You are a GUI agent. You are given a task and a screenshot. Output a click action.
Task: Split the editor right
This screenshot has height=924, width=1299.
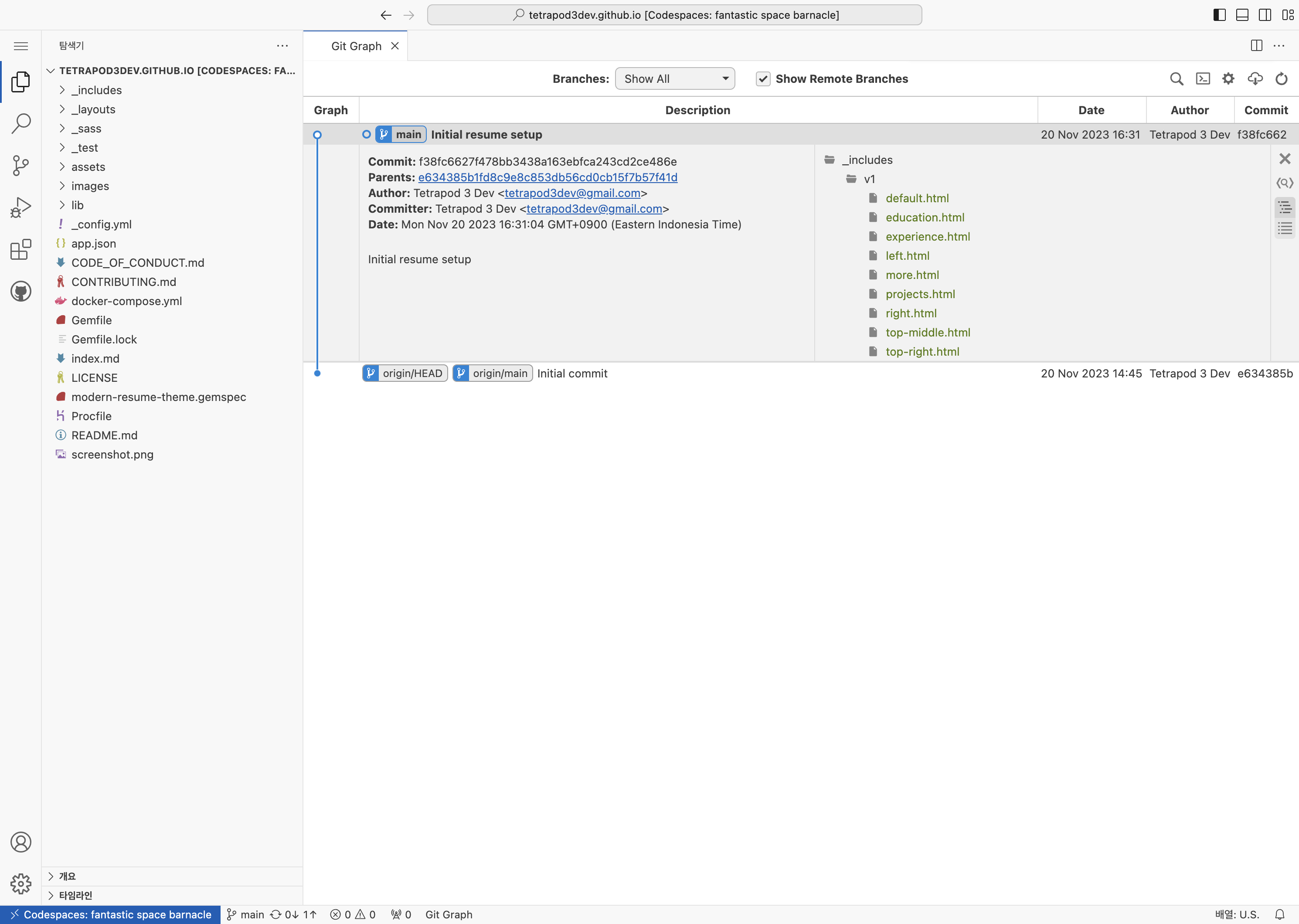click(x=1257, y=45)
